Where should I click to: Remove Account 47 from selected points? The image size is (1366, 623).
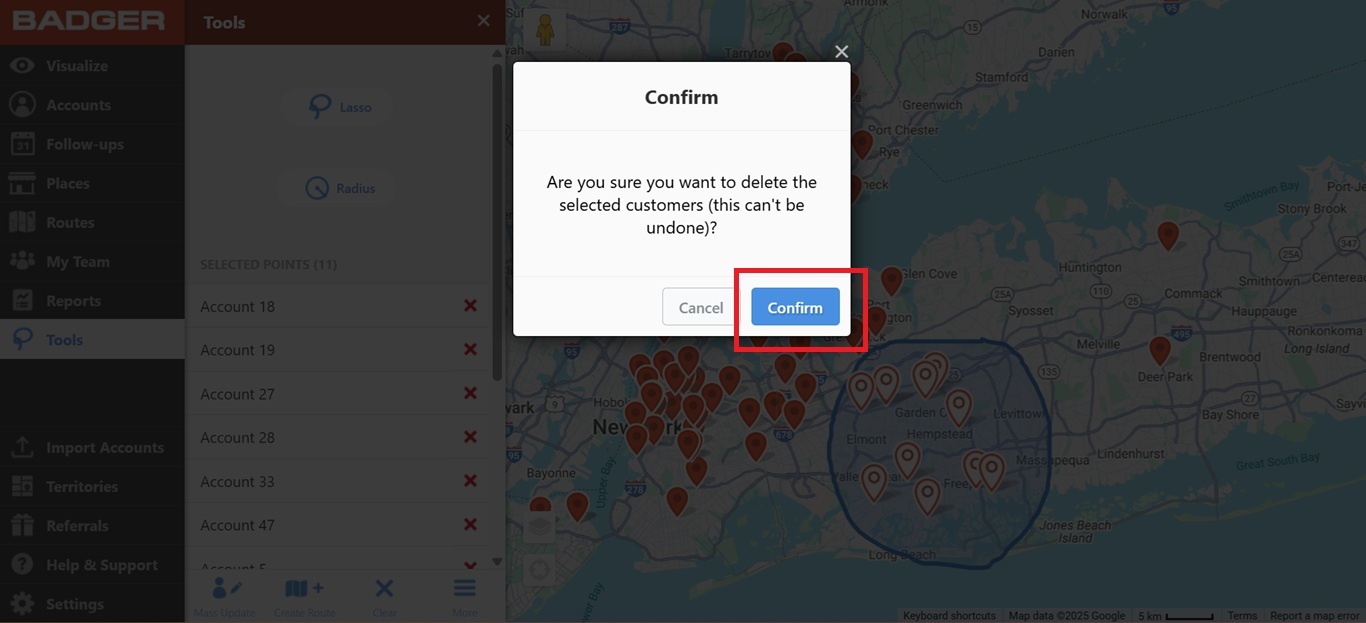point(470,525)
